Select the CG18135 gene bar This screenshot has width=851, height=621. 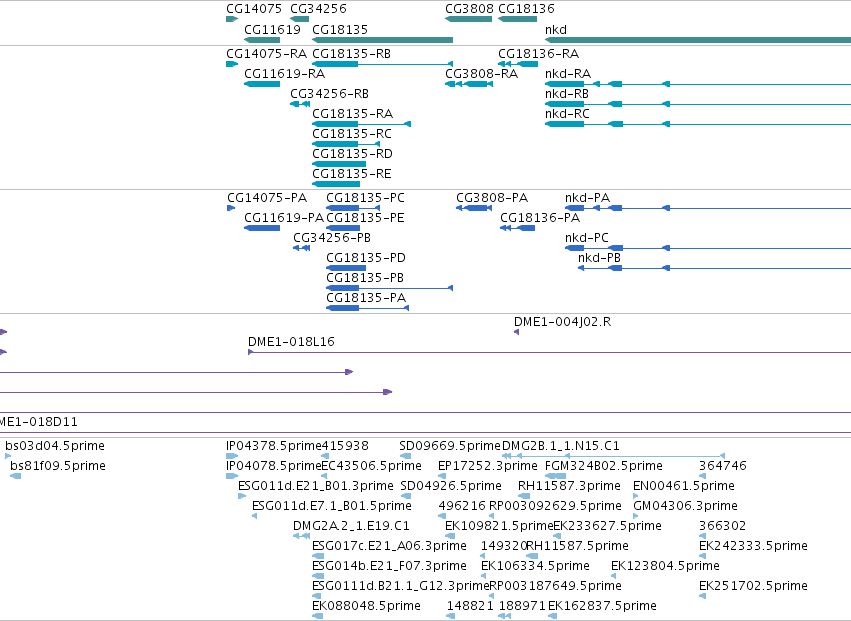point(382,40)
